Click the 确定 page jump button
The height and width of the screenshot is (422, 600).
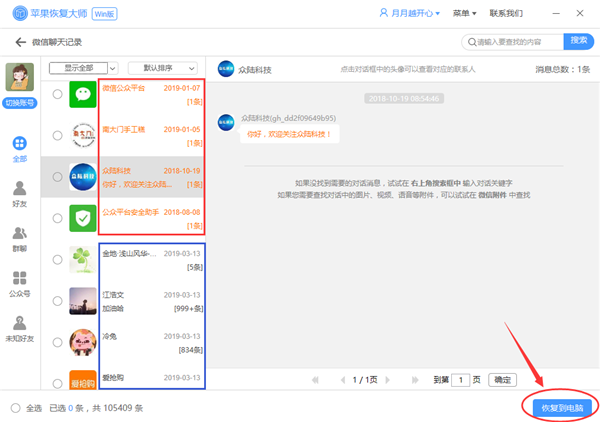click(502, 380)
